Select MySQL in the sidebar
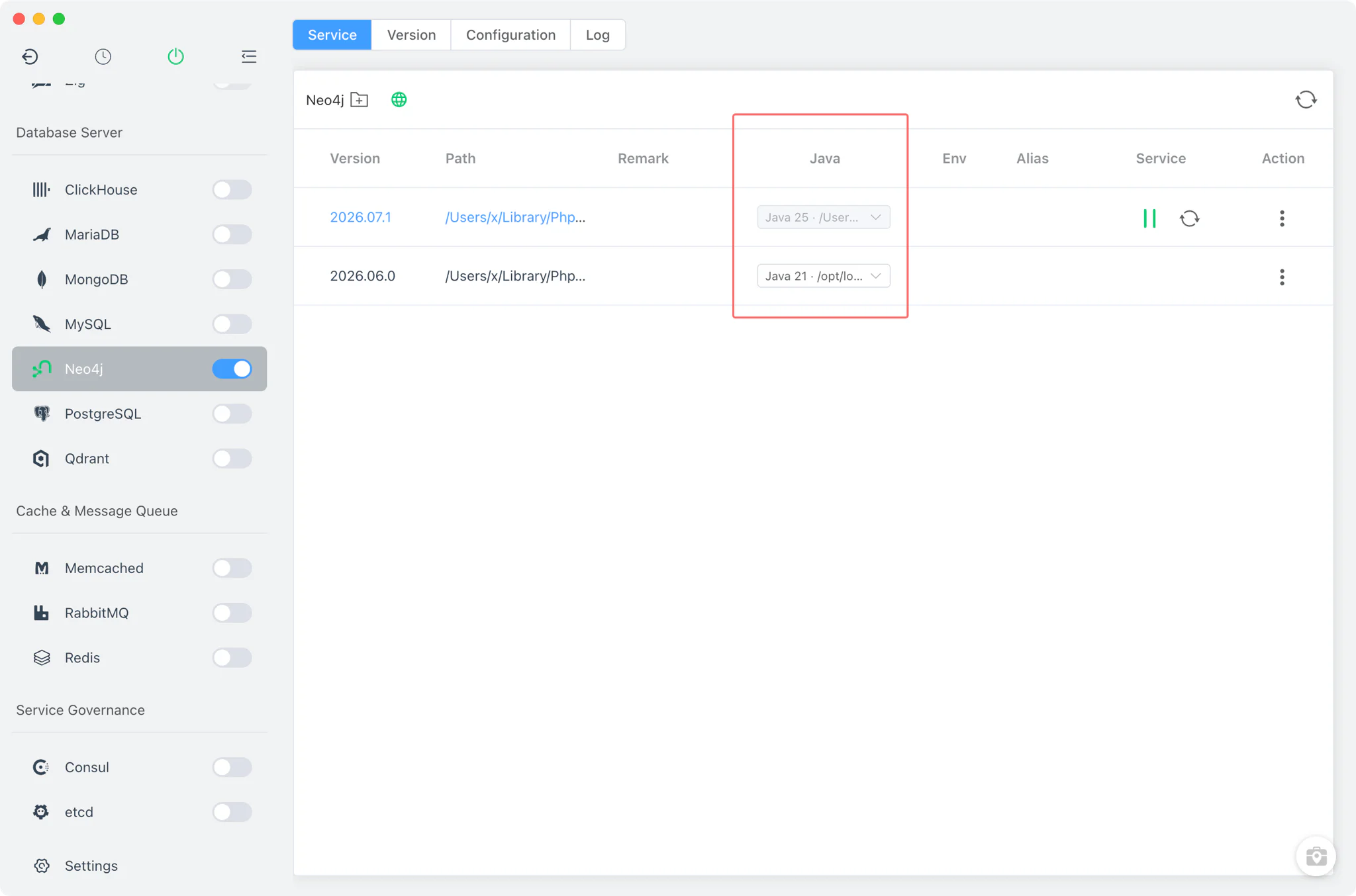1356x896 pixels. [x=139, y=324]
